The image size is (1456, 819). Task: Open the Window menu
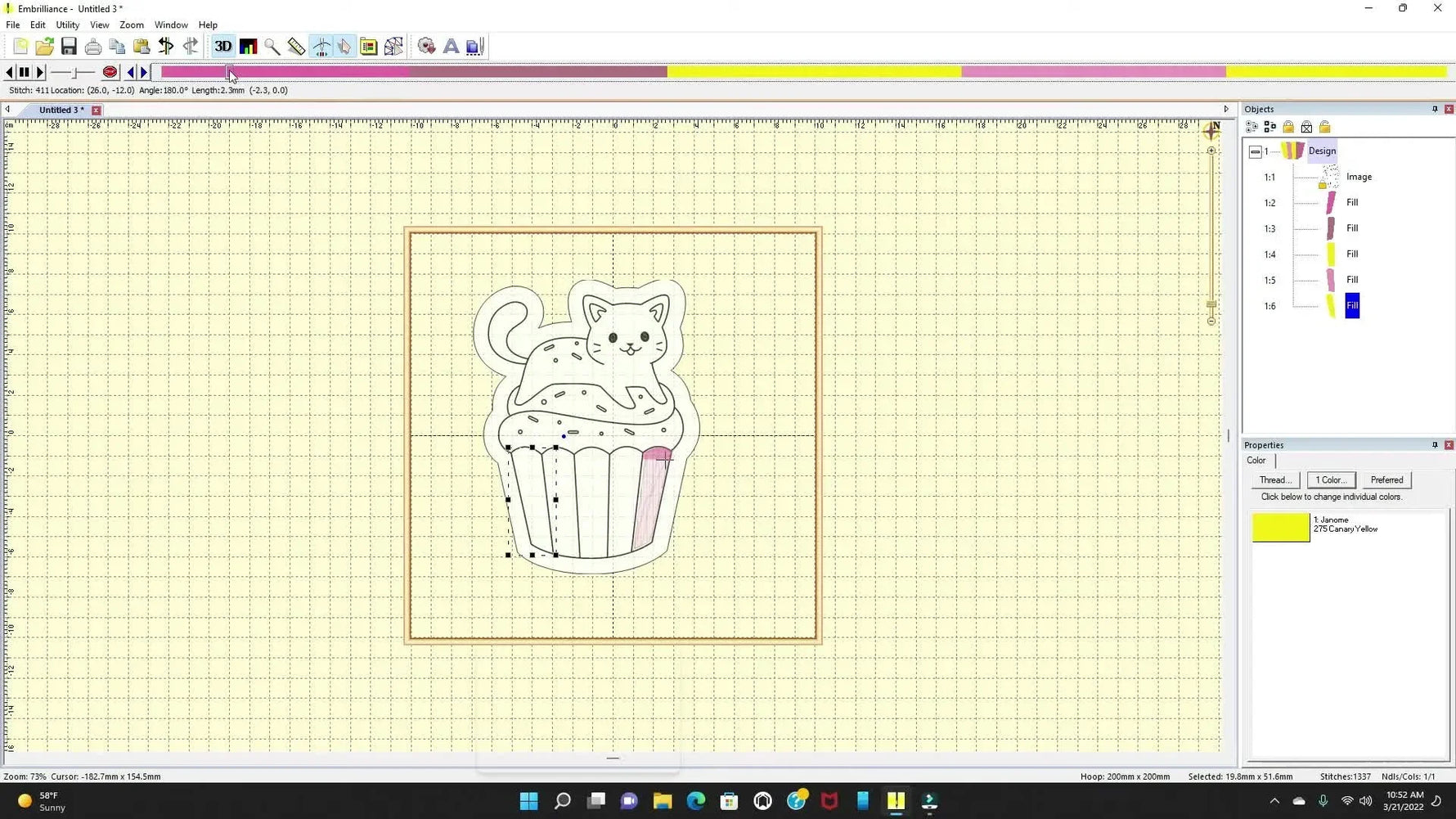pyautogui.click(x=171, y=25)
